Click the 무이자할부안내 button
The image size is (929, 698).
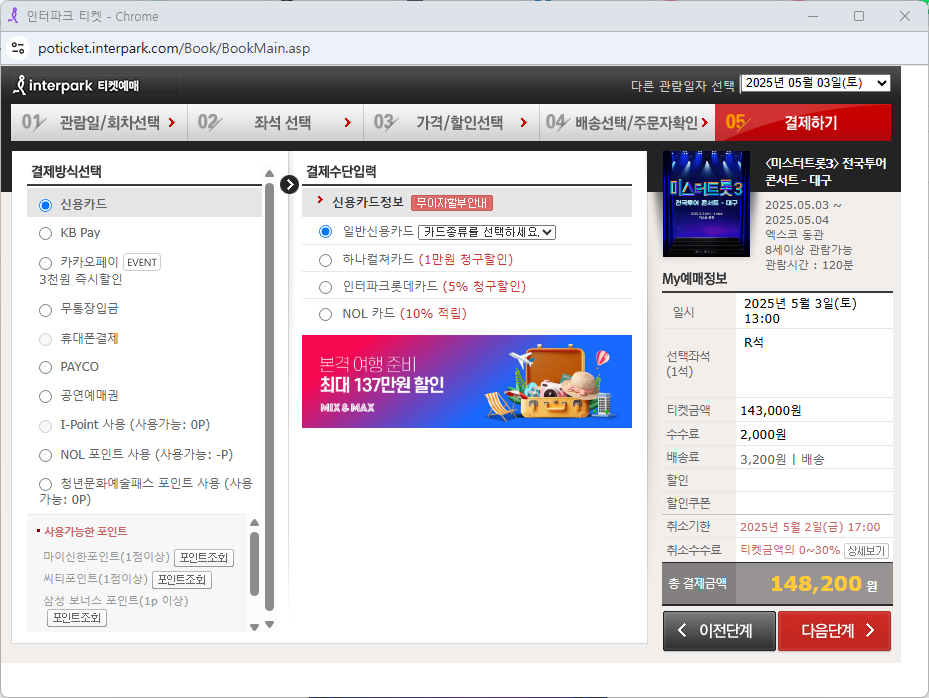click(x=451, y=203)
